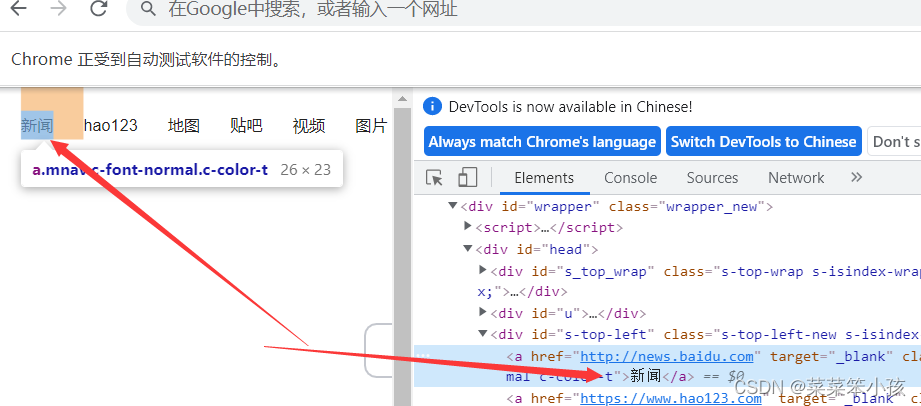Show more DevTools tabs chevron
The width and height of the screenshot is (921, 406).
pyautogui.click(x=856, y=177)
